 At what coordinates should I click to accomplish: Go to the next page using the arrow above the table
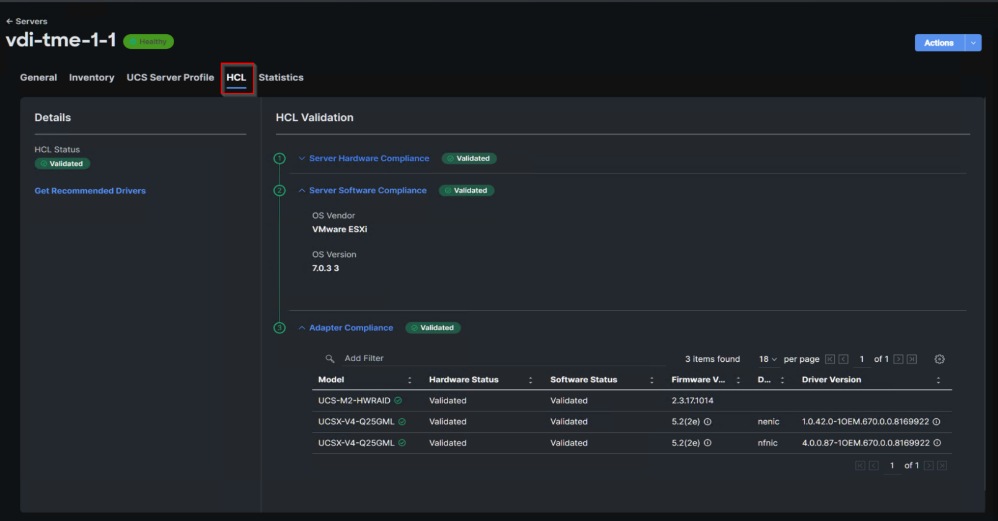898,359
